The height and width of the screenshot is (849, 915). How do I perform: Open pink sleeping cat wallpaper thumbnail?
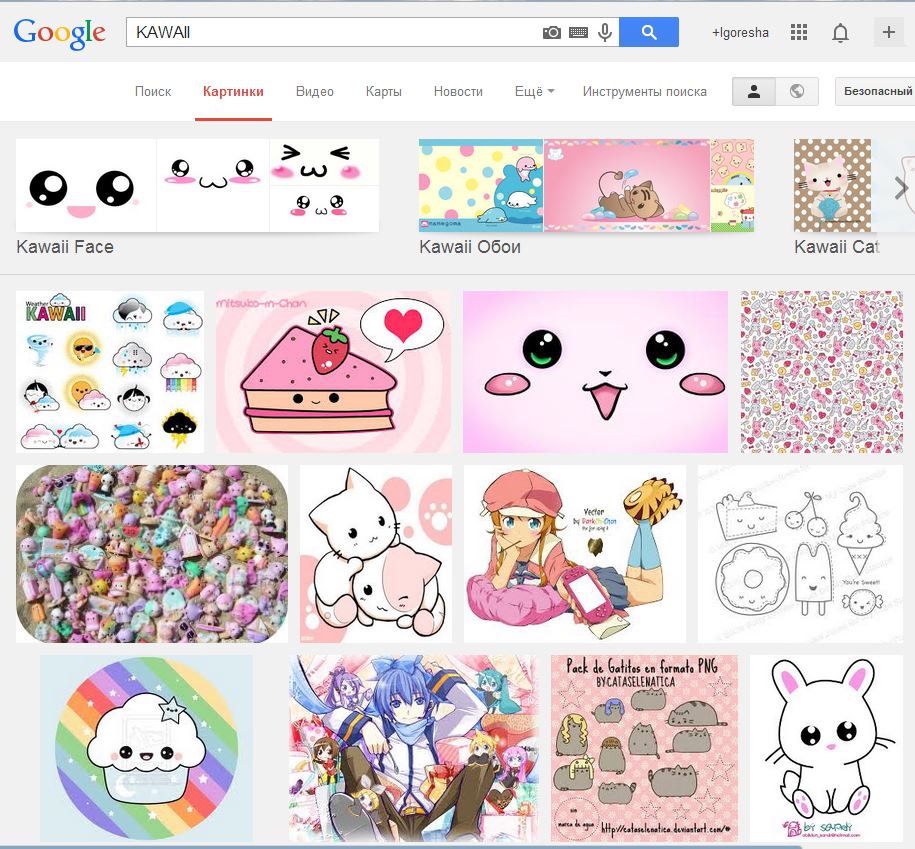[627, 186]
